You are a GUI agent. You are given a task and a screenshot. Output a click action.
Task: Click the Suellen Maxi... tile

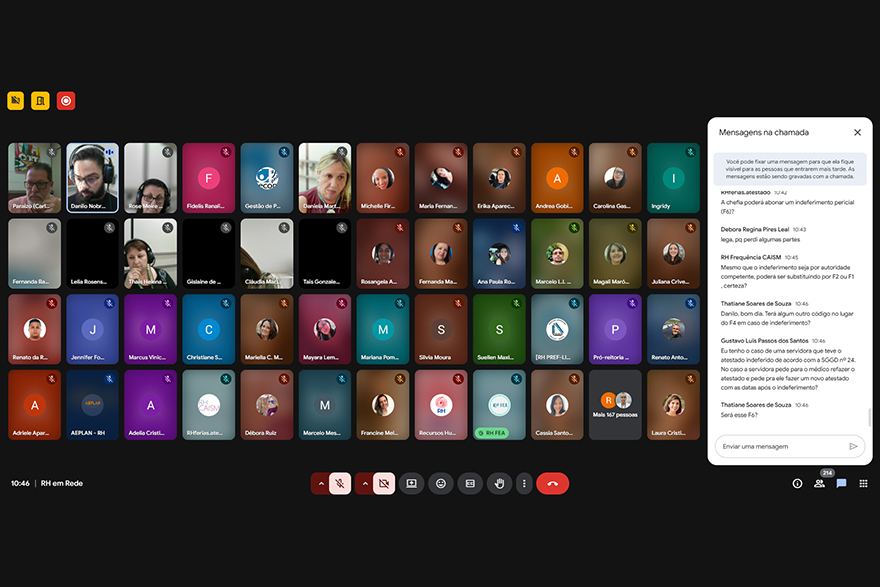(x=499, y=329)
